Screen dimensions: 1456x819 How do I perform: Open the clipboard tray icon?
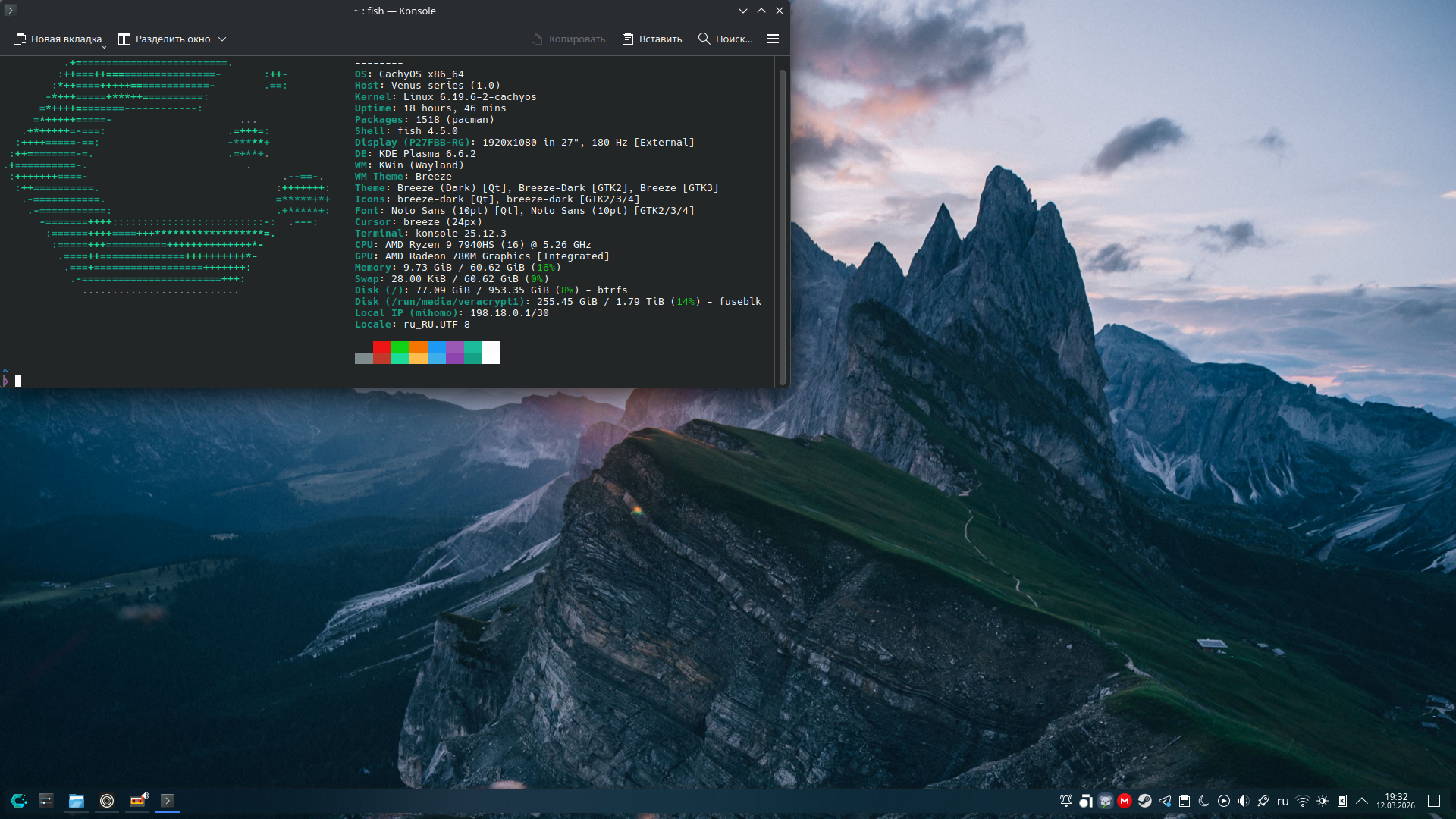[x=1184, y=801]
